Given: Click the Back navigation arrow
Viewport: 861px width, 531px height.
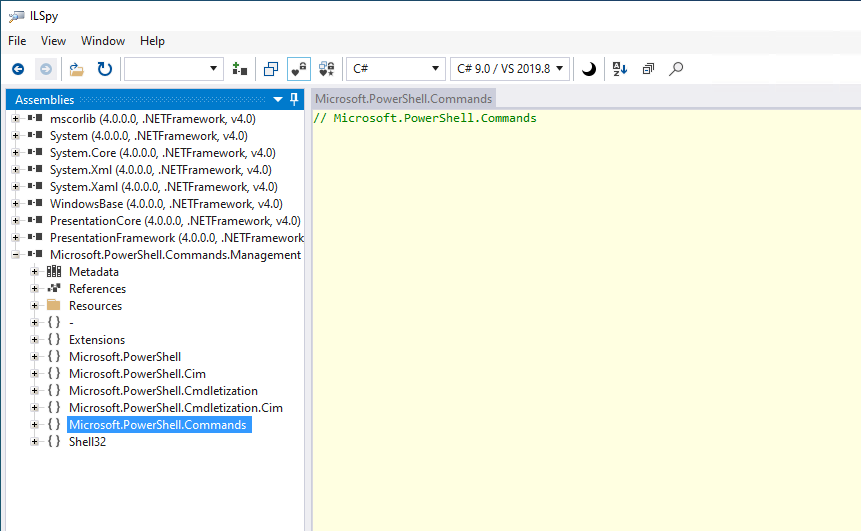Looking at the screenshot, I should pos(18,69).
